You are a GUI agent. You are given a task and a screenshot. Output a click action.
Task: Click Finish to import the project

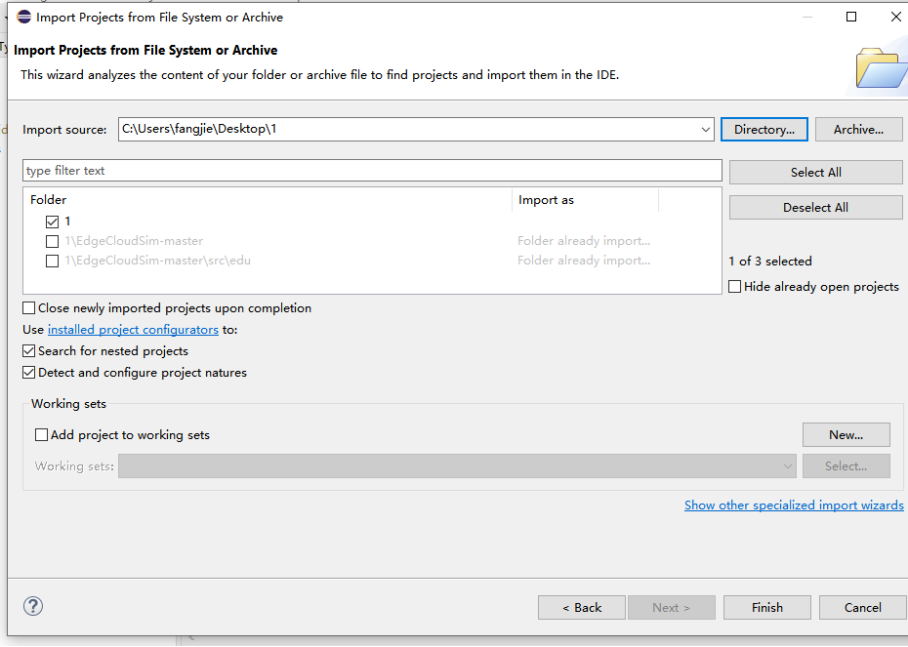click(767, 607)
